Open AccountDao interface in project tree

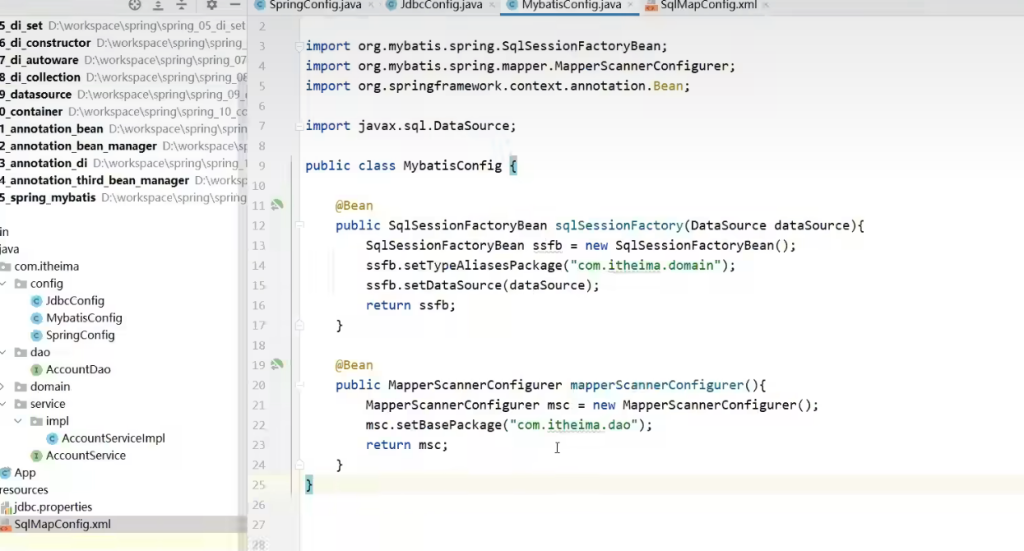[x=77, y=369]
